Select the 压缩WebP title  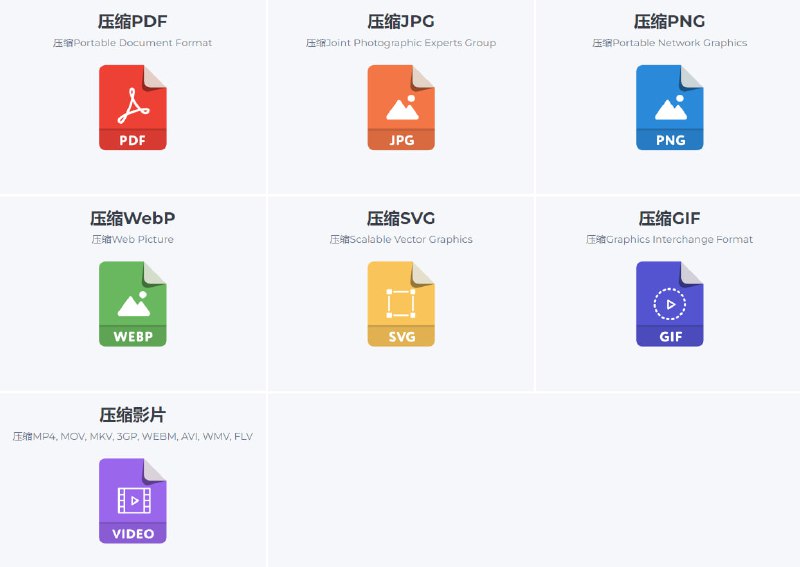click(133, 219)
